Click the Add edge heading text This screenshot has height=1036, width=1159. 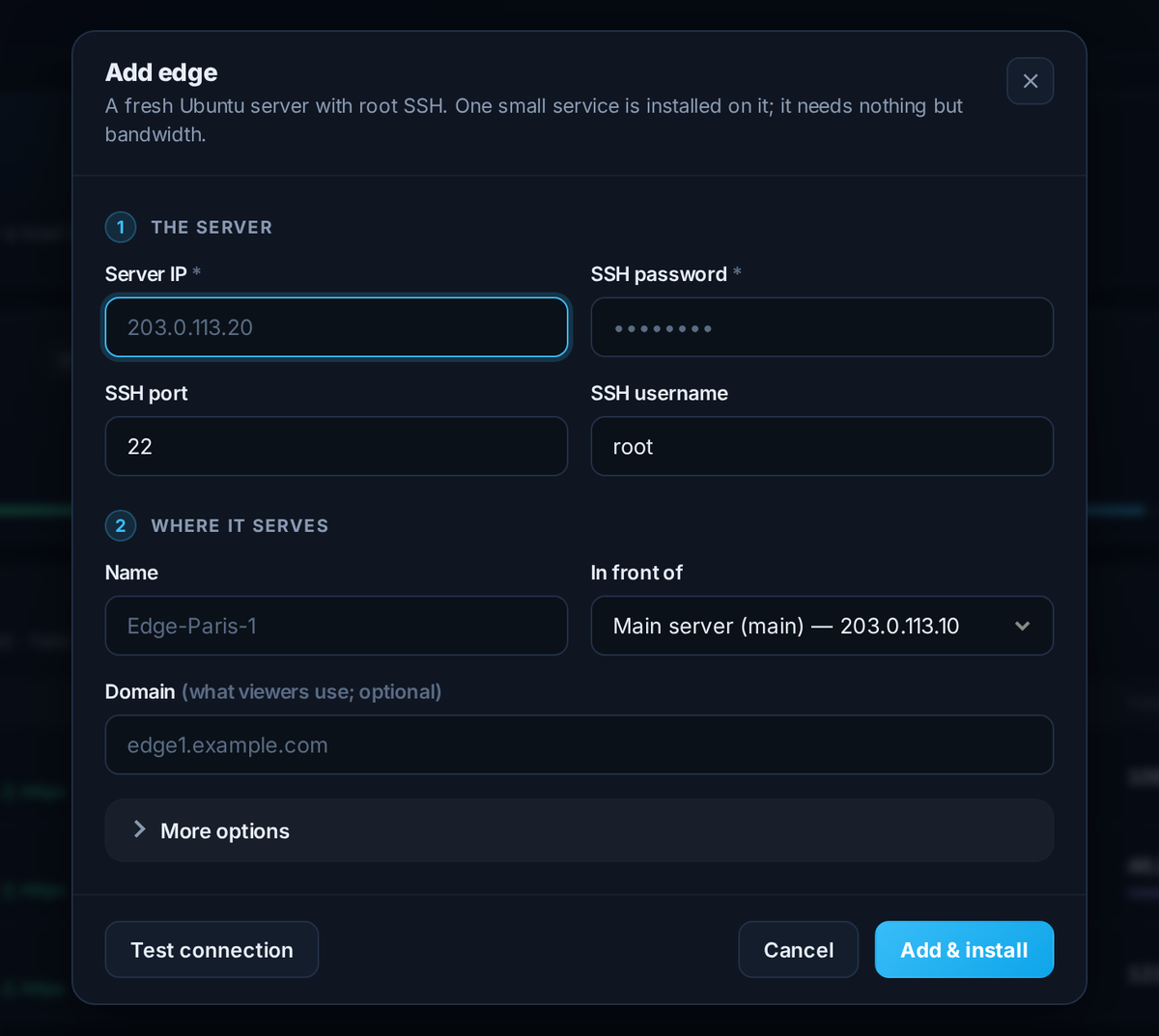pyautogui.click(x=161, y=72)
